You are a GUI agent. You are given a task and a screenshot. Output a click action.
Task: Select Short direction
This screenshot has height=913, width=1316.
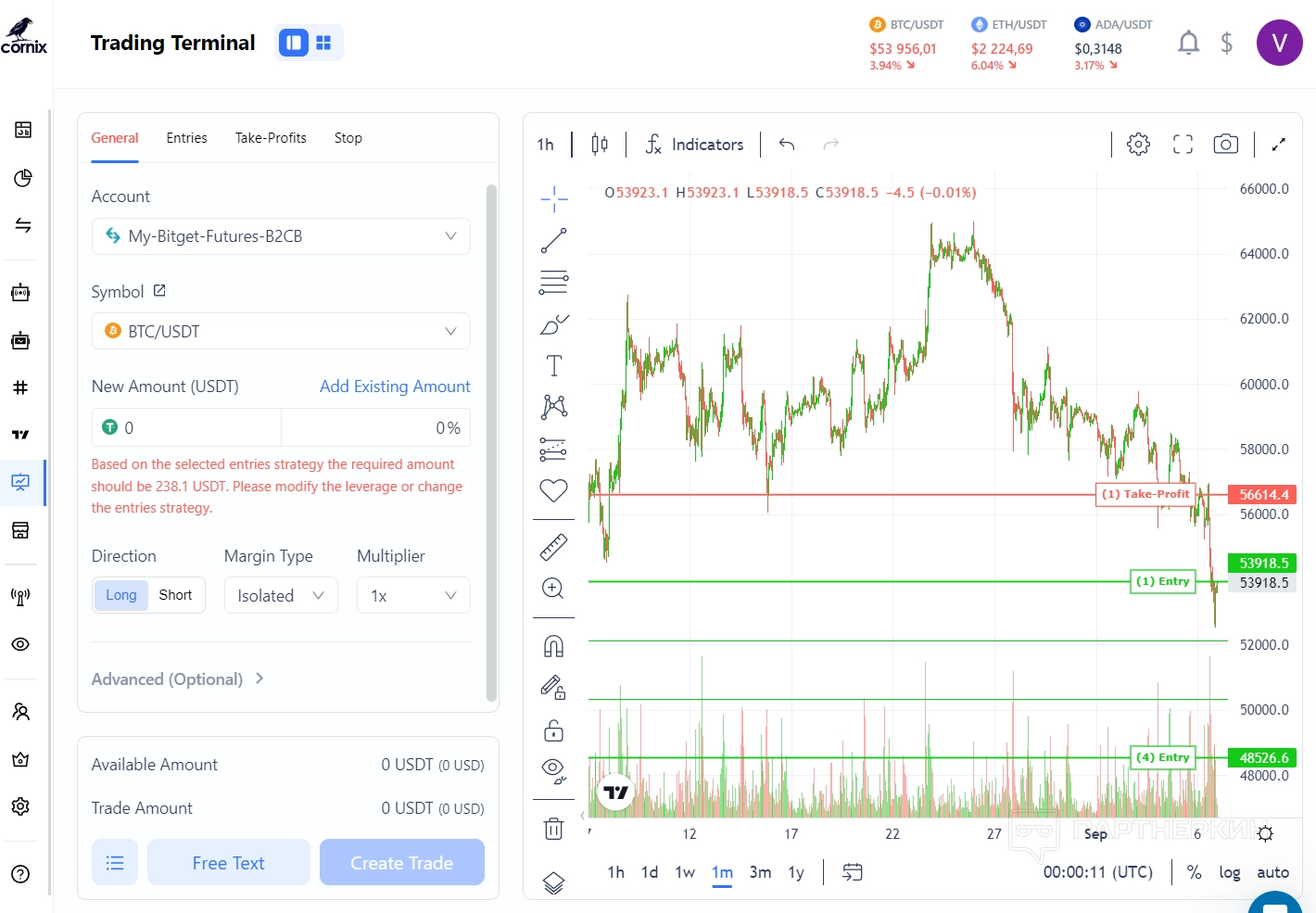tap(175, 595)
